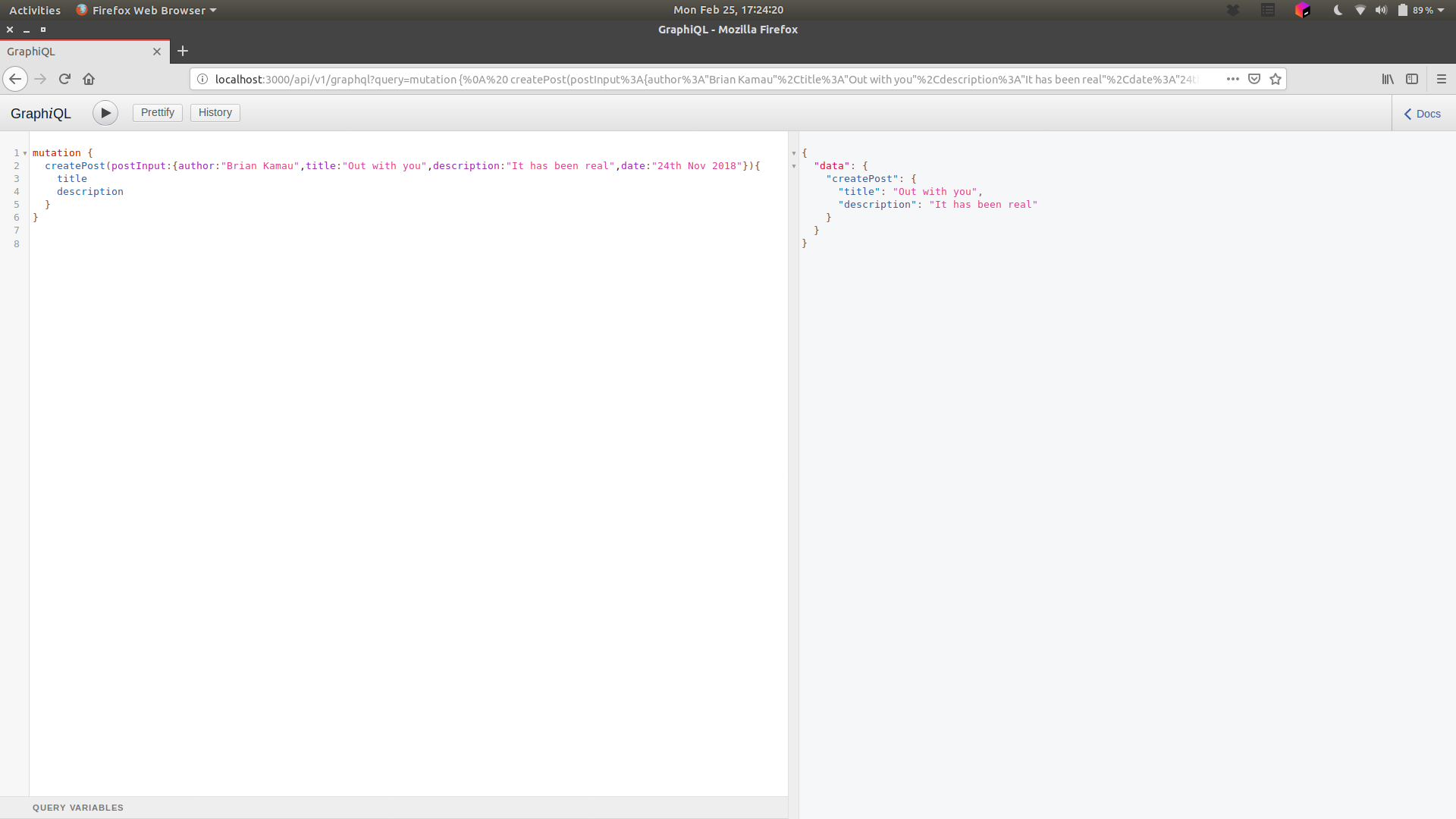Image resolution: width=1456 pixels, height=819 pixels.
Task: Open page actions three-dot menu
Action: (x=1233, y=79)
